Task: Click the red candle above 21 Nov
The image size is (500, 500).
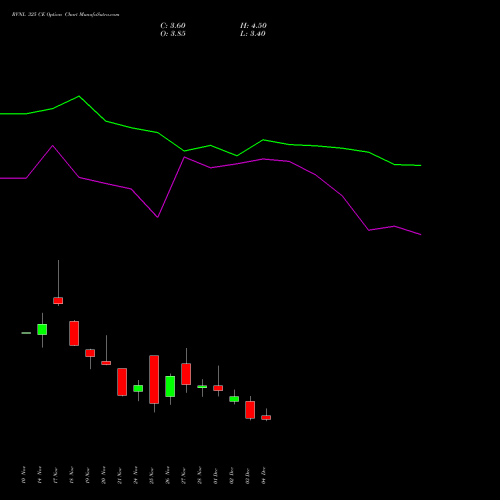Action: [x=122, y=382]
